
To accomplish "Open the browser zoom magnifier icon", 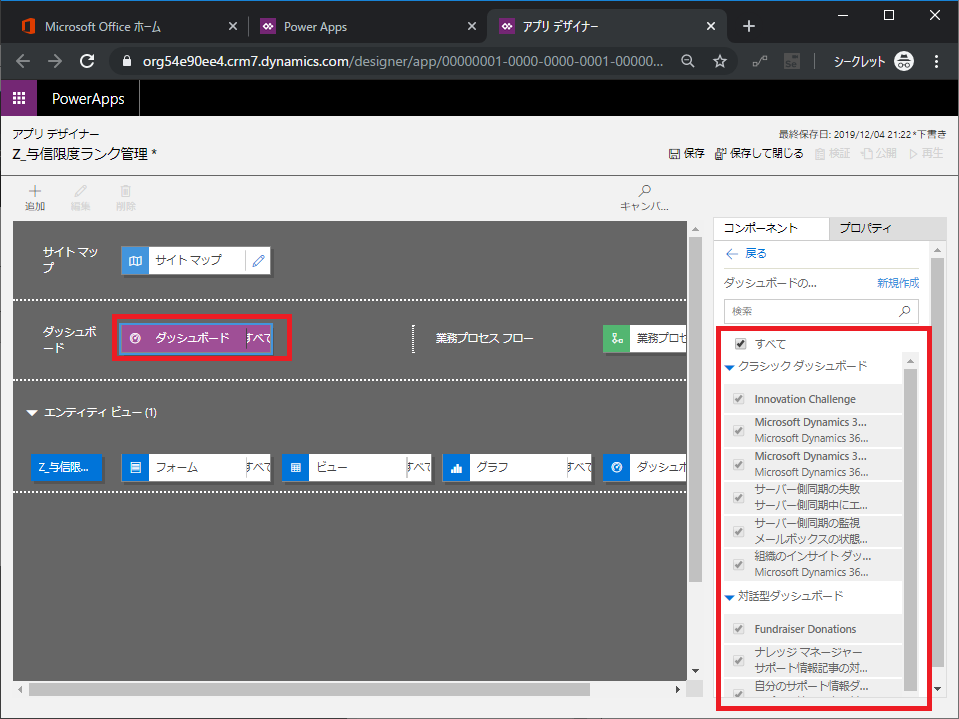I will click(x=687, y=61).
